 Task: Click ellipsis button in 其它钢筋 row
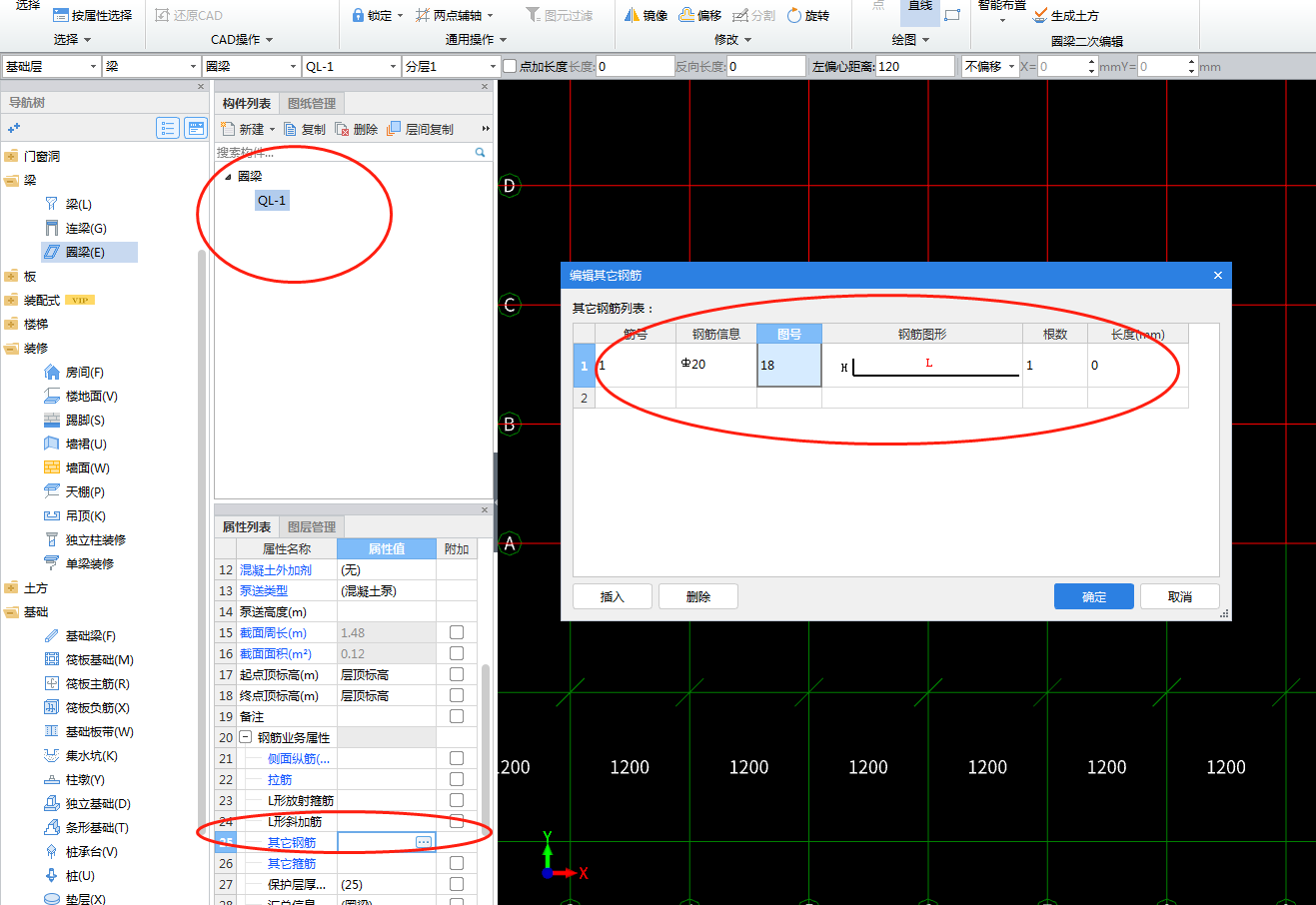[424, 842]
